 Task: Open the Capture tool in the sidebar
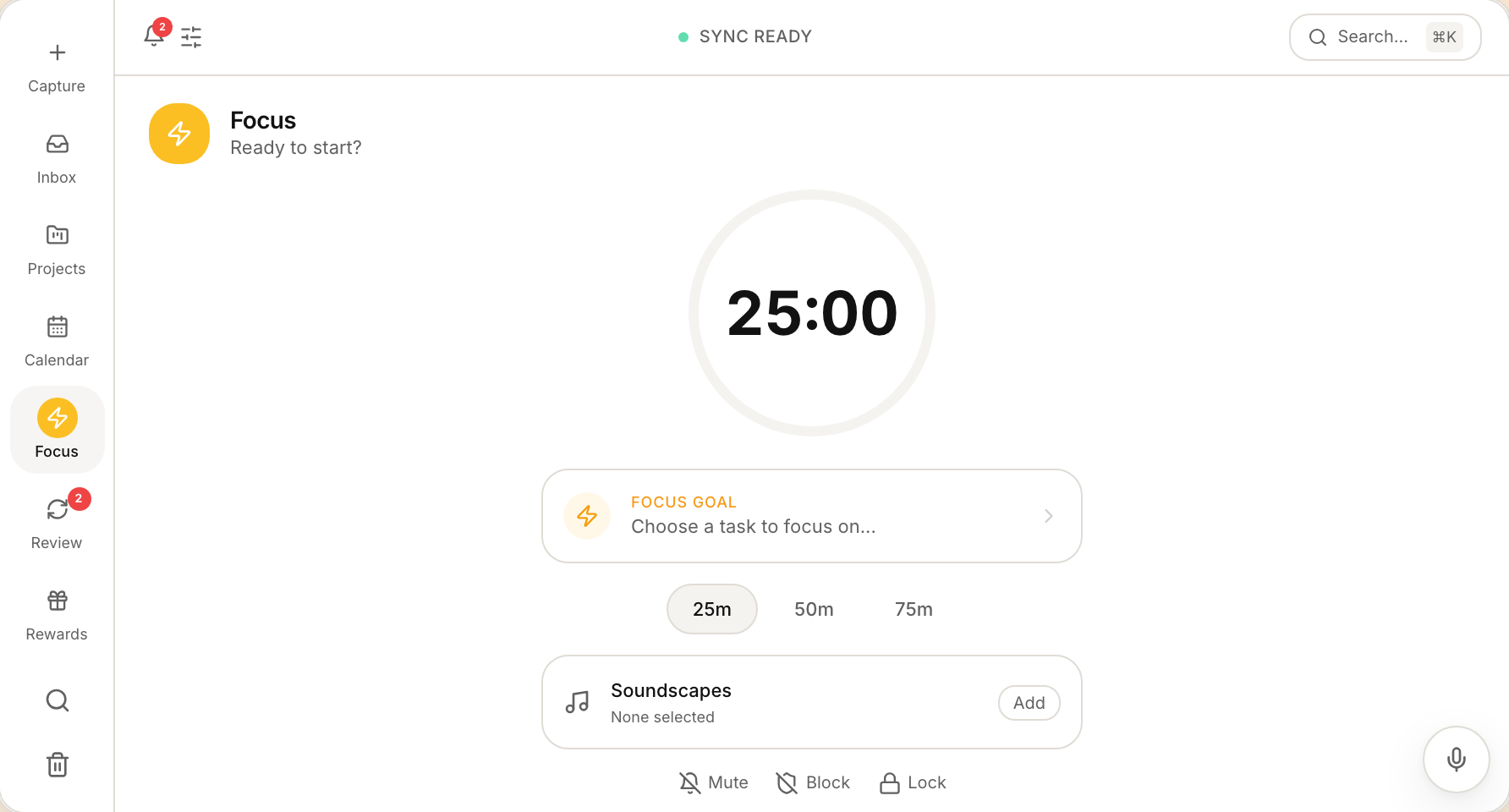[x=57, y=68]
